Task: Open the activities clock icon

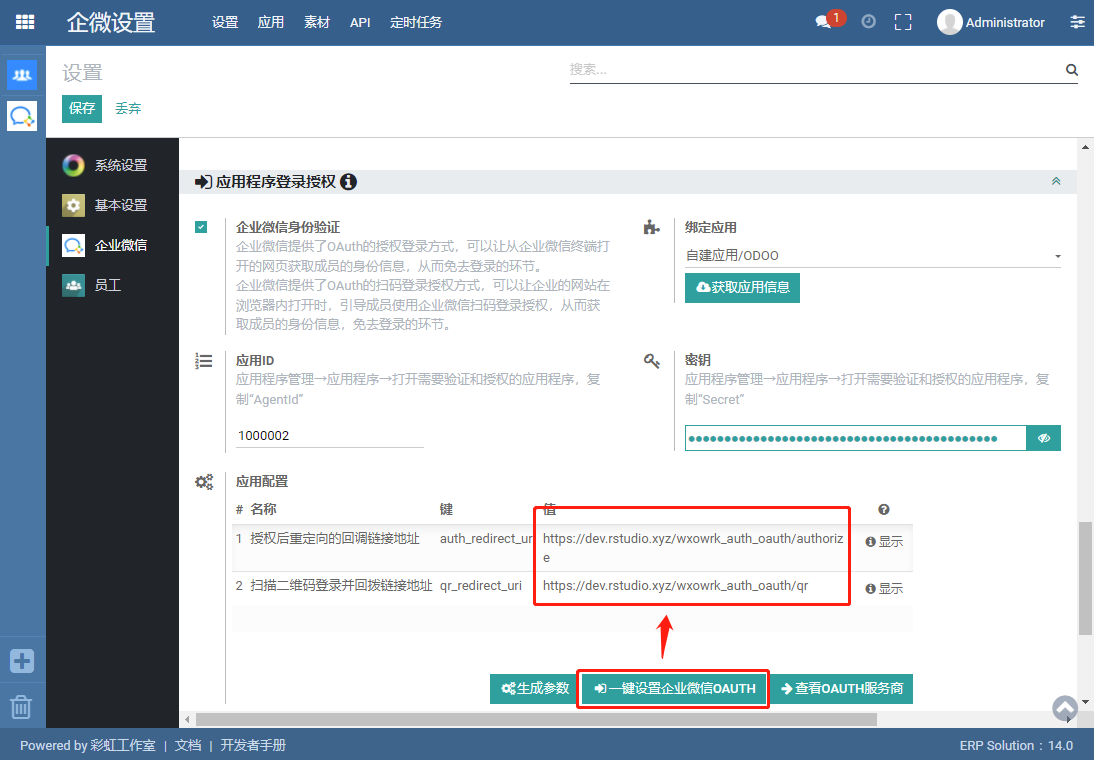Action: click(x=868, y=22)
